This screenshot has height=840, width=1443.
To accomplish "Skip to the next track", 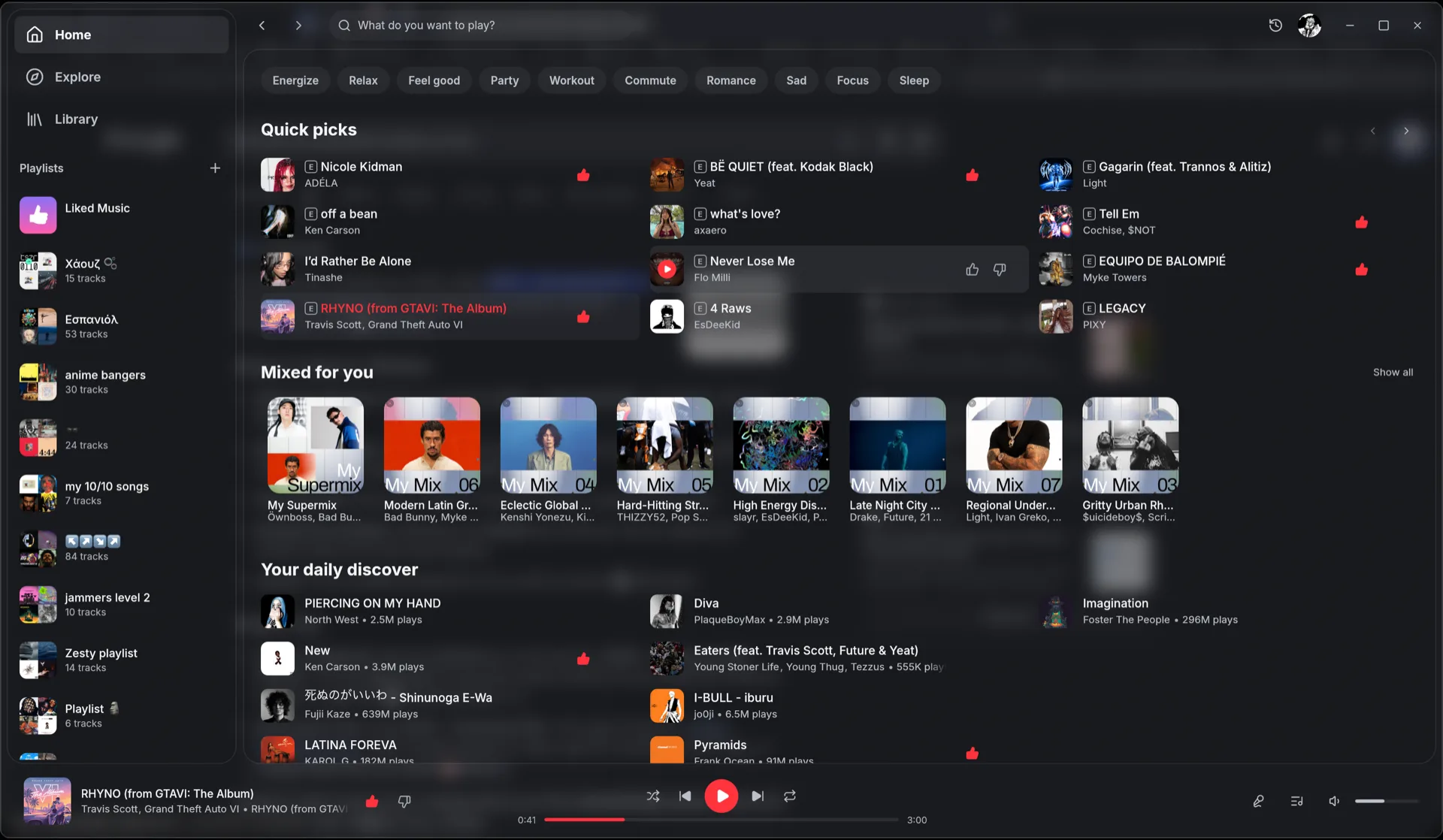I will point(758,796).
